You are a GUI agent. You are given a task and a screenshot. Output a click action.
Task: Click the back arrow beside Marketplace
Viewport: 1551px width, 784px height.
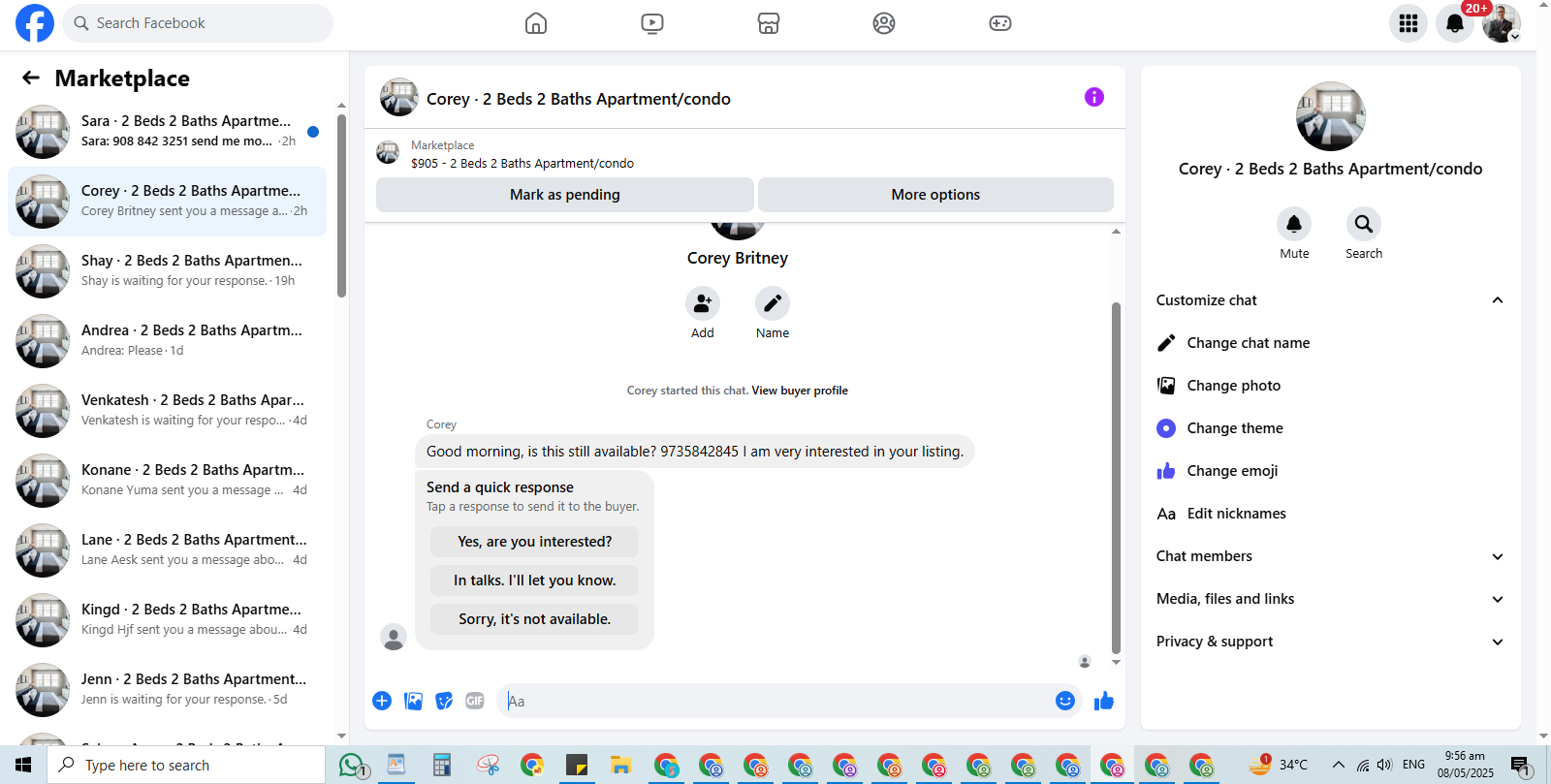[31, 78]
